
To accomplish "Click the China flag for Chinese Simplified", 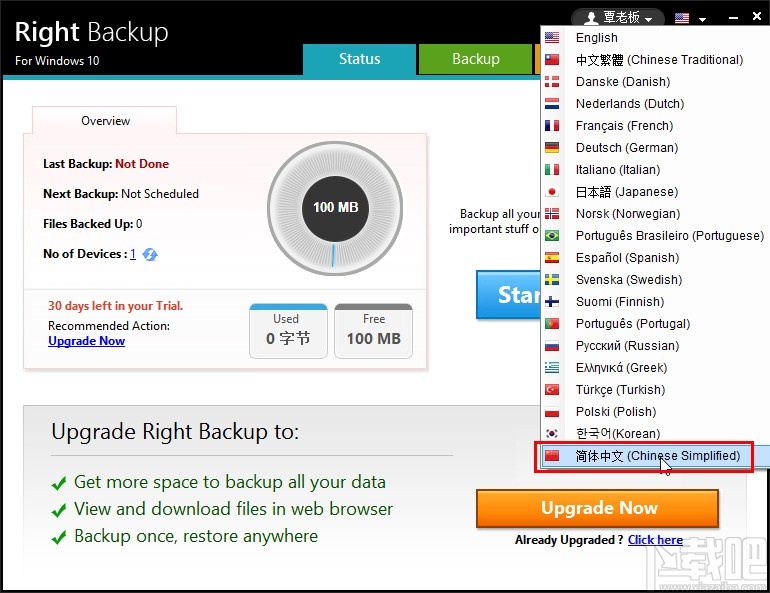I will click(x=552, y=456).
